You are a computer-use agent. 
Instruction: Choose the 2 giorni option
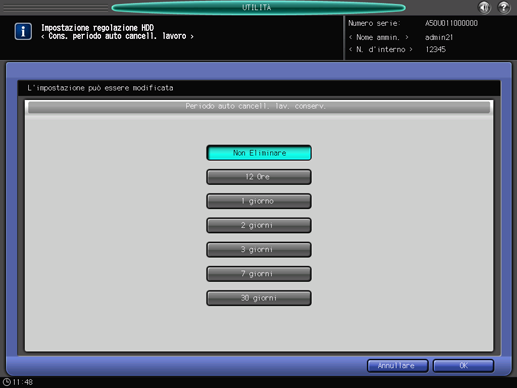click(x=259, y=225)
